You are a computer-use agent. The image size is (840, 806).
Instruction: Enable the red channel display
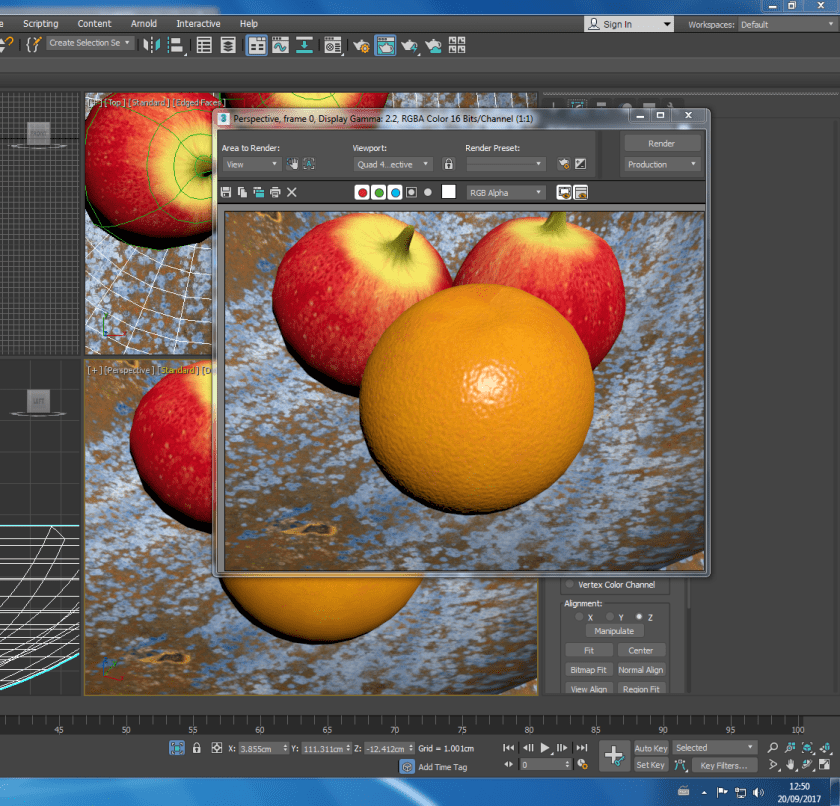[x=362, y=192]
